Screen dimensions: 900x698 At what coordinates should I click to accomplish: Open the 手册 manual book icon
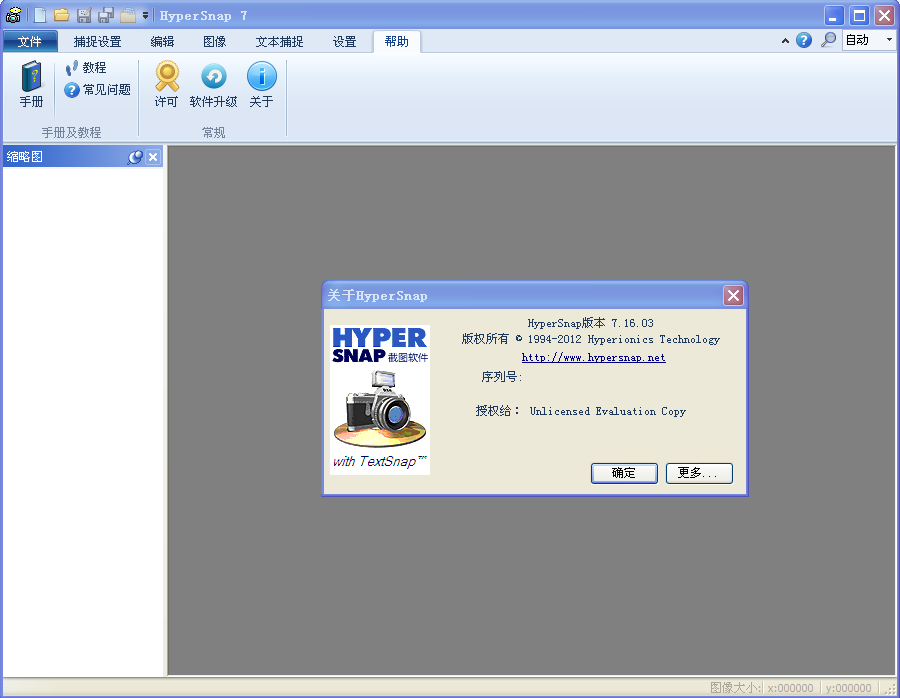32,84
